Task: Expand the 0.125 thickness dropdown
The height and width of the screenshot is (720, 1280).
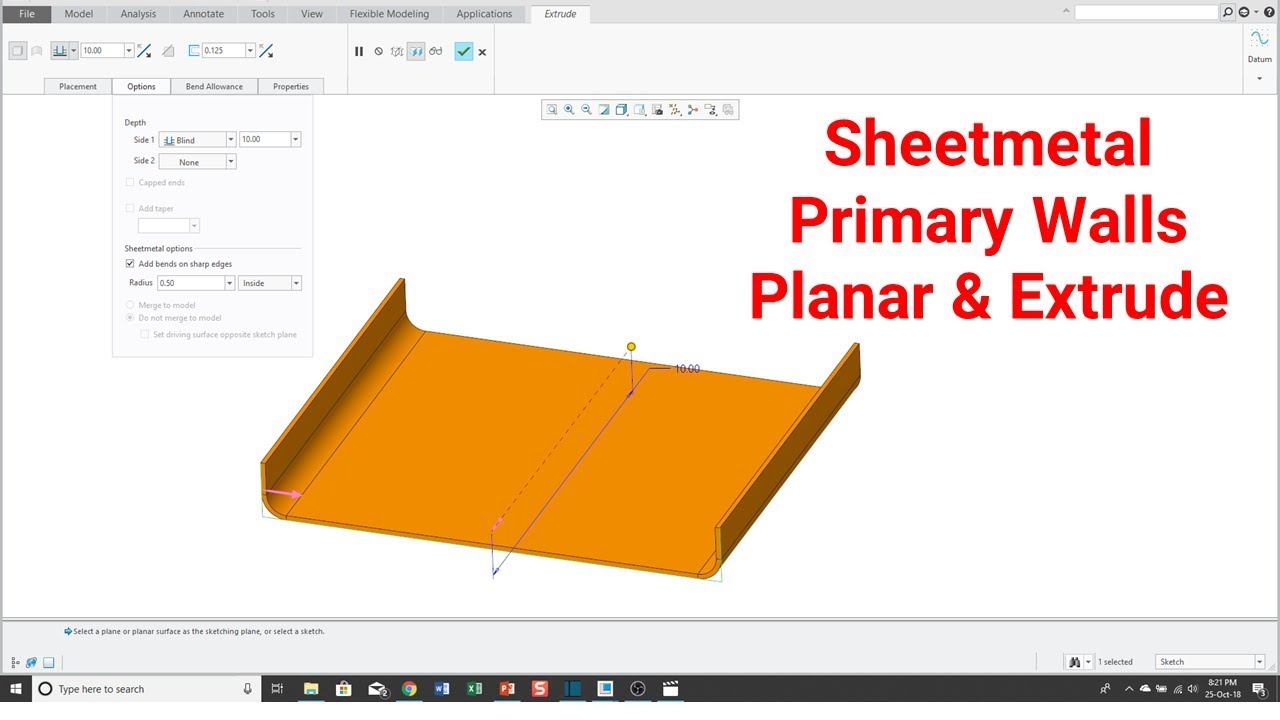Action: (250, 50)
